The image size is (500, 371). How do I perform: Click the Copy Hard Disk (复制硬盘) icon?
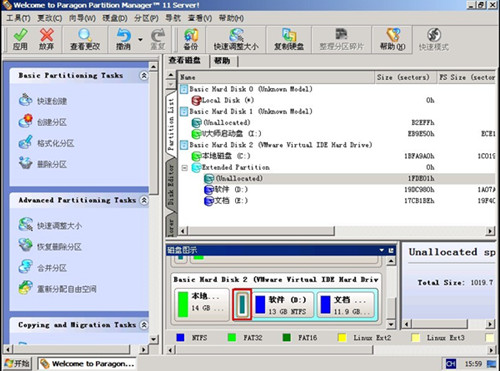click(289, 35)
